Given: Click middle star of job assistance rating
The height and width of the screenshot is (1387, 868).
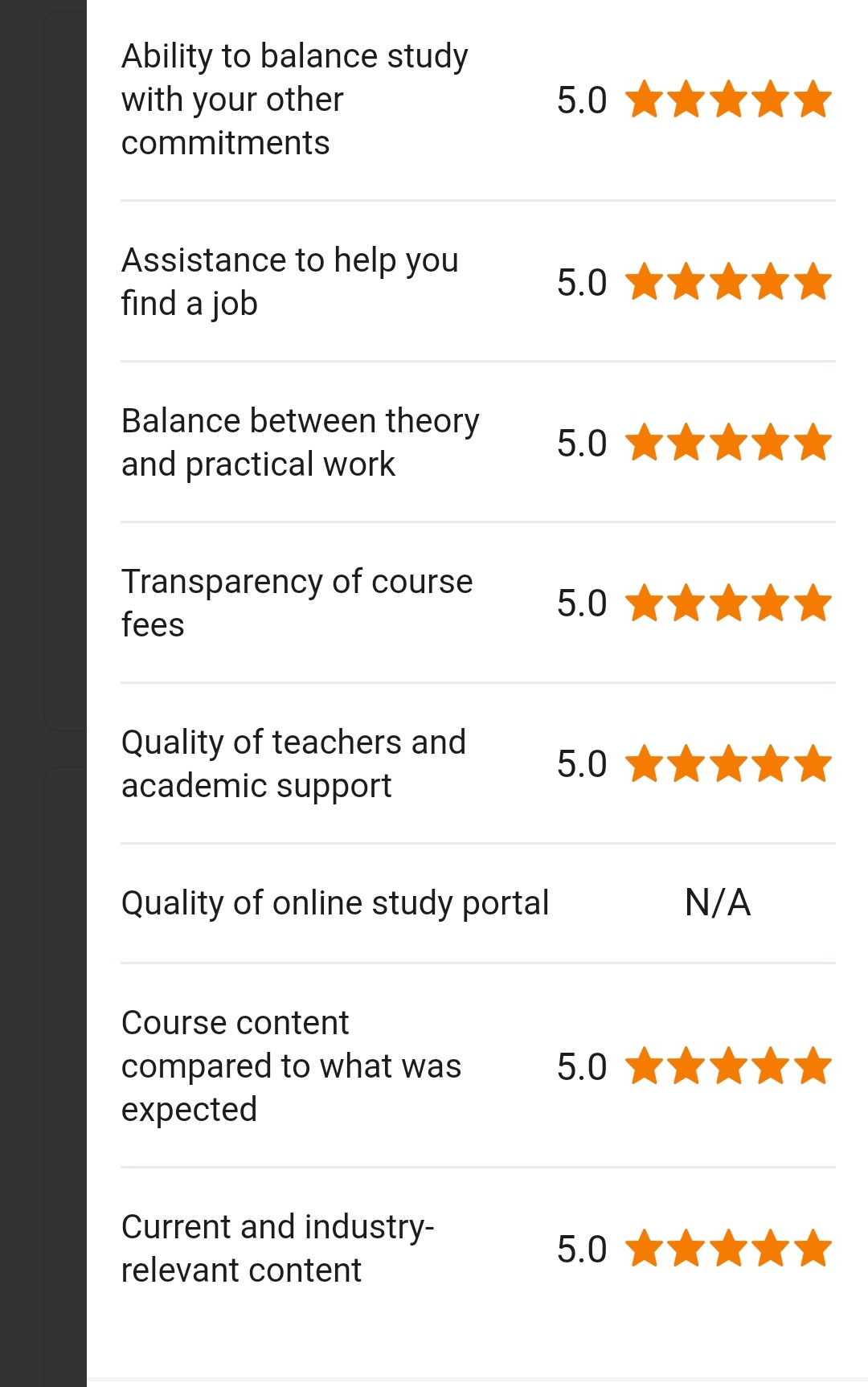Looking at the screenshot, I should click(729, 282).
